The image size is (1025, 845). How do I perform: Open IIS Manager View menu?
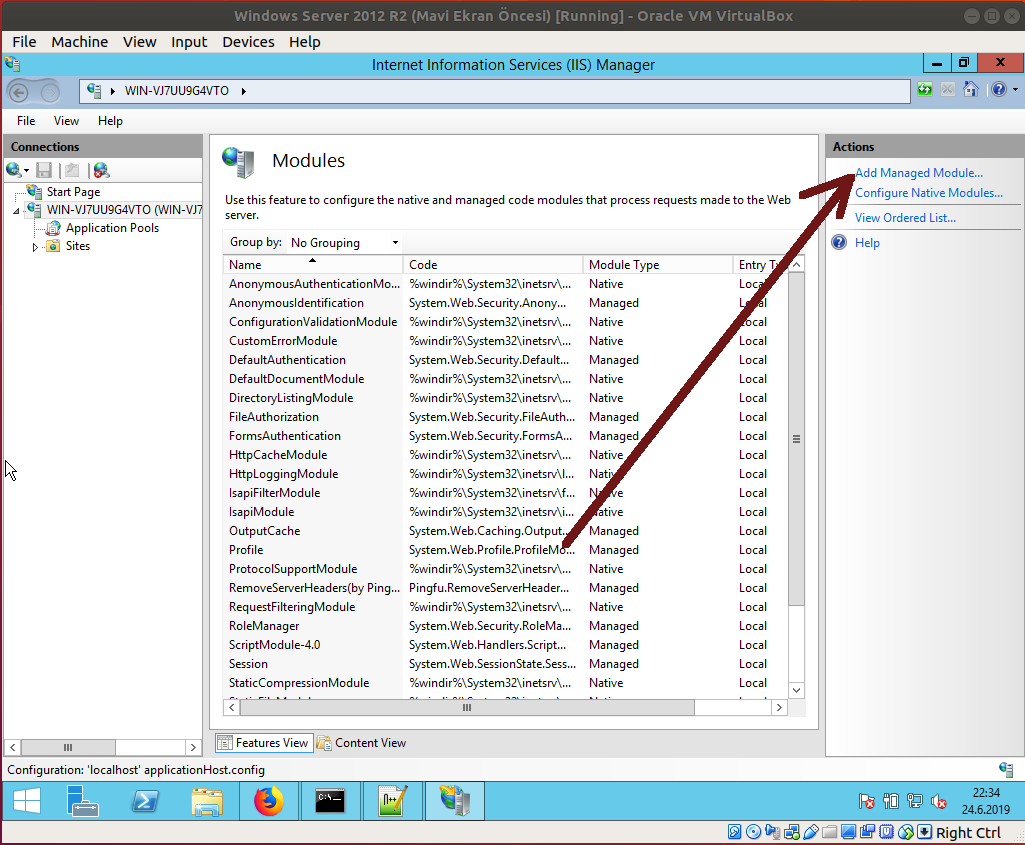66,121
